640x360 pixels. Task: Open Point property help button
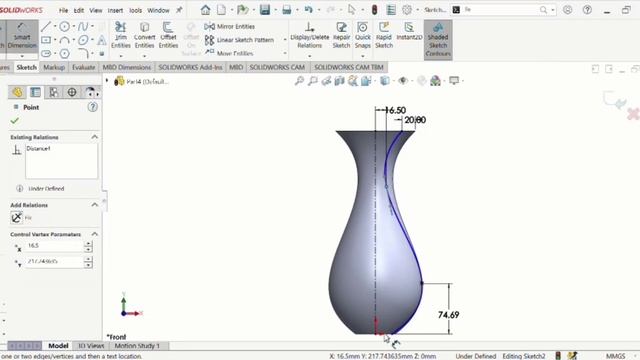coord(93,107)
